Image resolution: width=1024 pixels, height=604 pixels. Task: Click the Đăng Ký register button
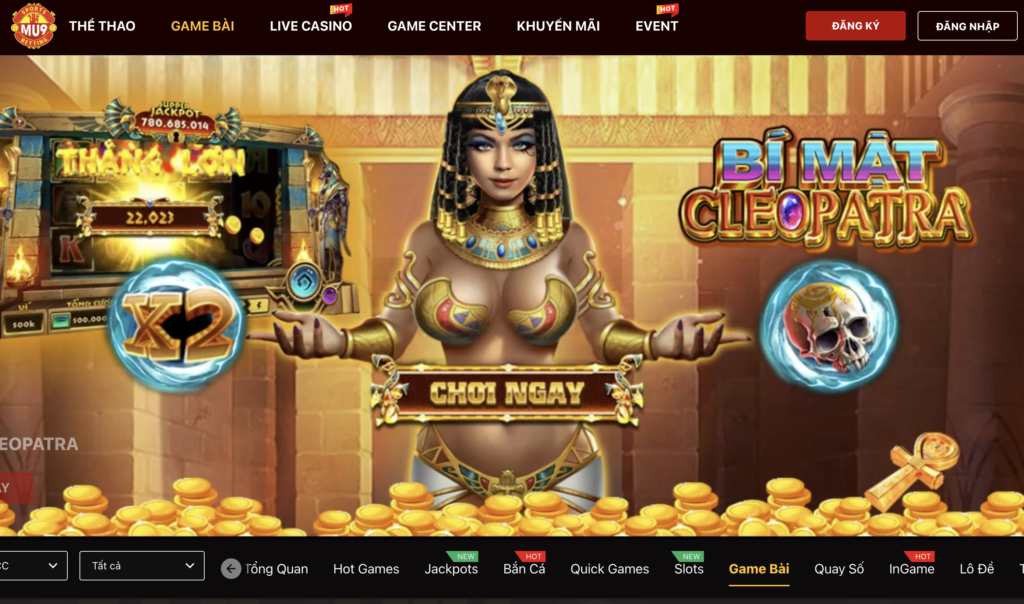[856, 26]
